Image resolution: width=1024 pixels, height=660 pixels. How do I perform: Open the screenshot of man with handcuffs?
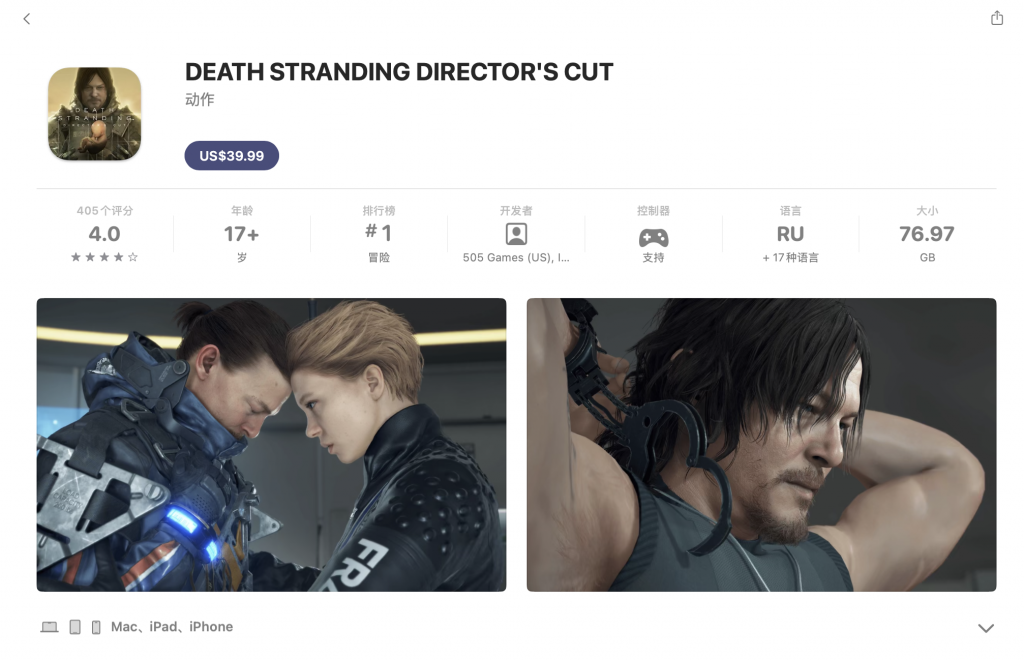coord(761,445)
